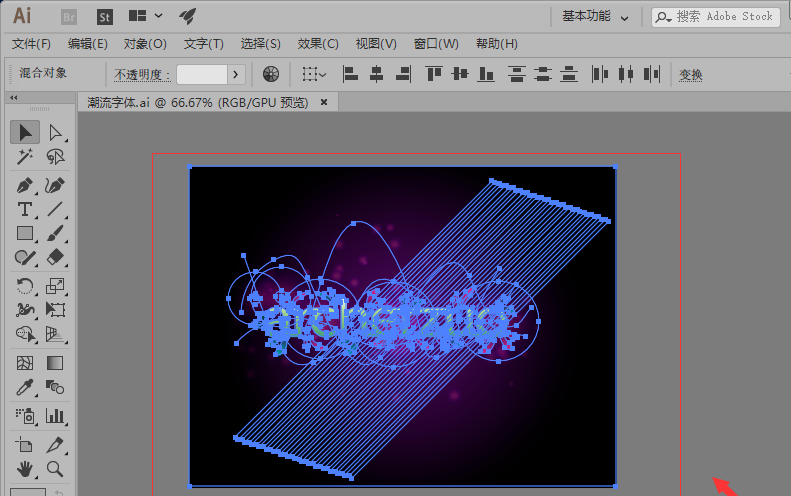This screenshot has width=791, height=496.
Task: Pick the Rectangle tool
Action: click(x=25, y=234)
